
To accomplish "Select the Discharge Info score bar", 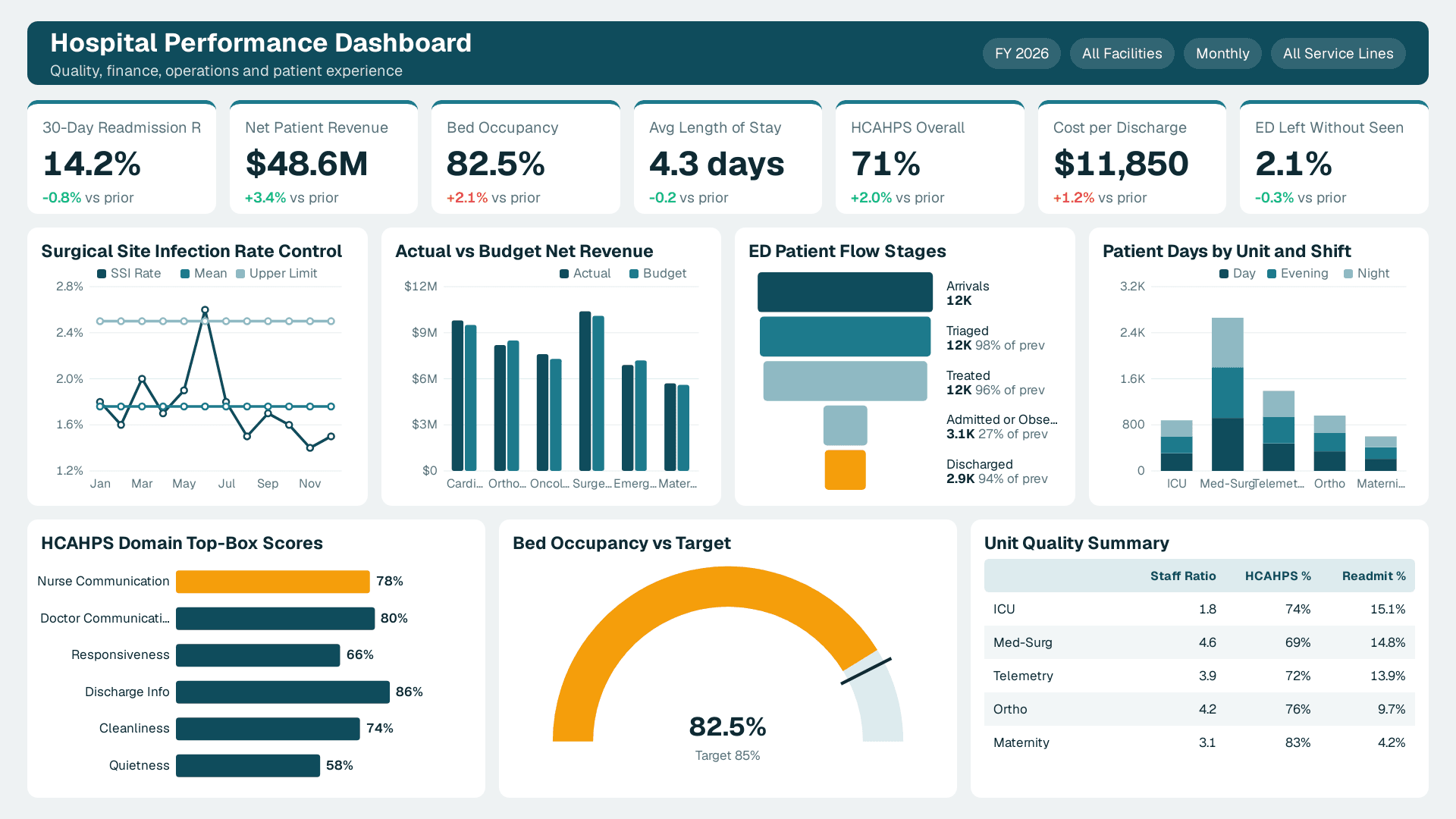I will click(283, 692).
